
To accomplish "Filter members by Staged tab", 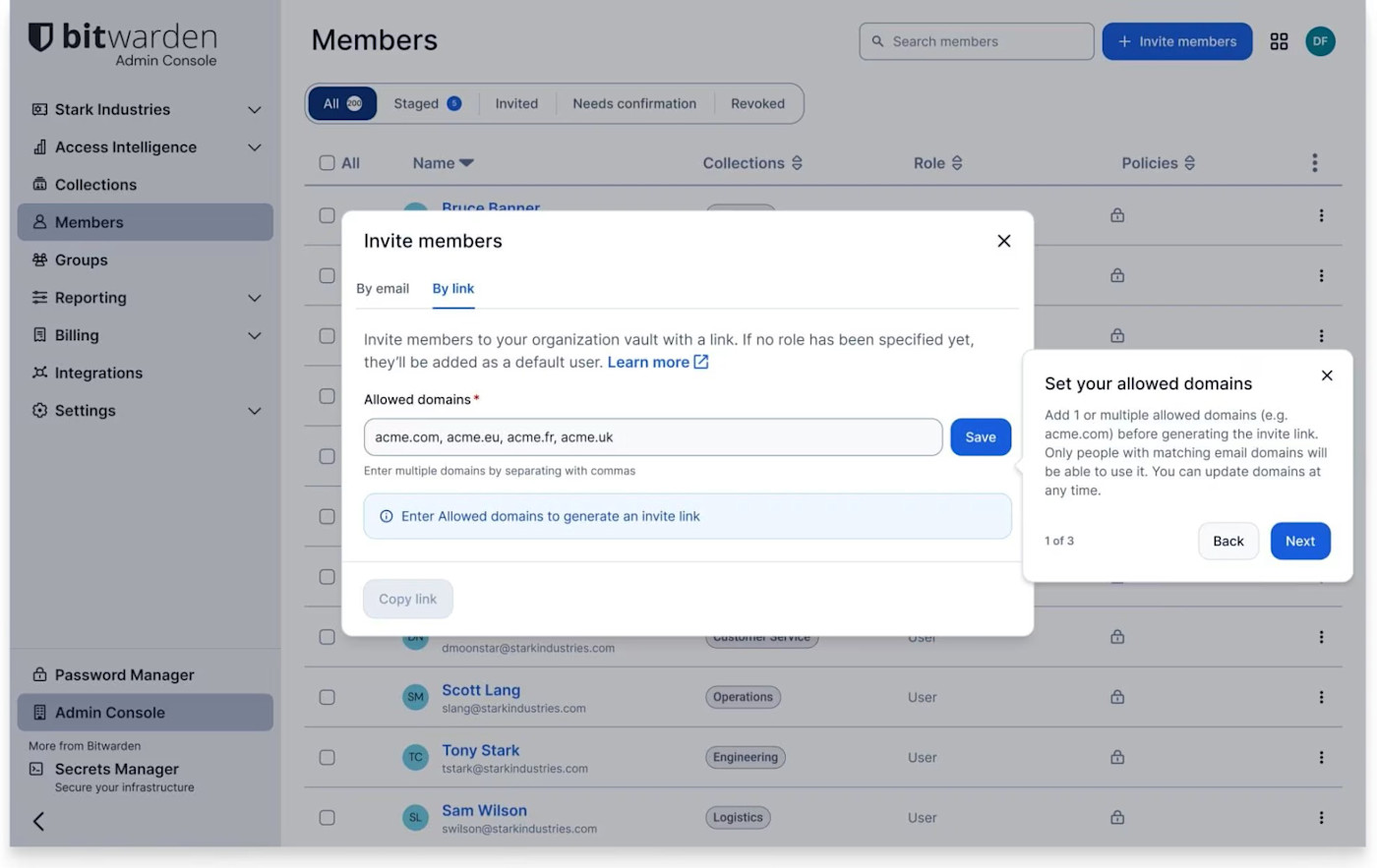I will coord(427,103).
